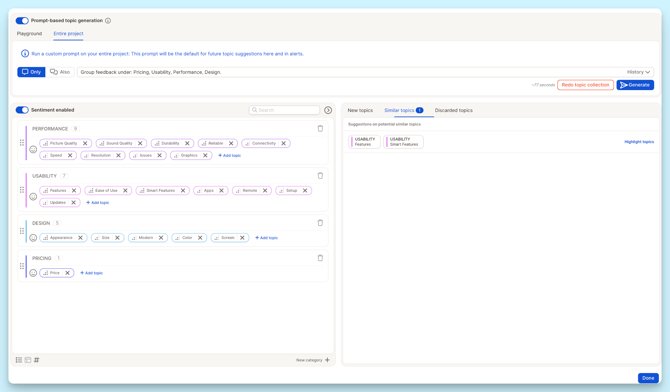
Task: Delete the DESIGN category with trash icon
Action: point(320,222)
